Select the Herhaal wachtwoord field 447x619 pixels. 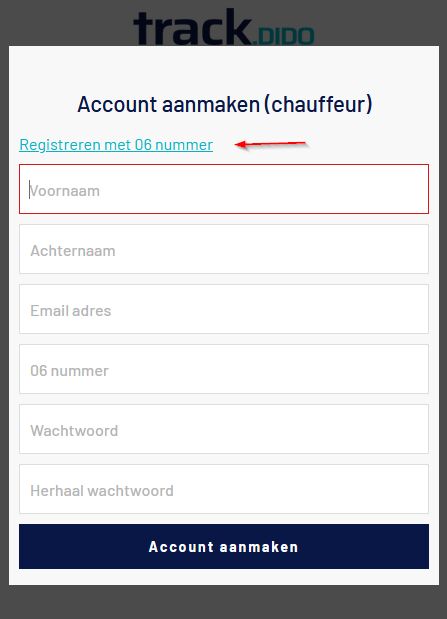coord(224,489)
